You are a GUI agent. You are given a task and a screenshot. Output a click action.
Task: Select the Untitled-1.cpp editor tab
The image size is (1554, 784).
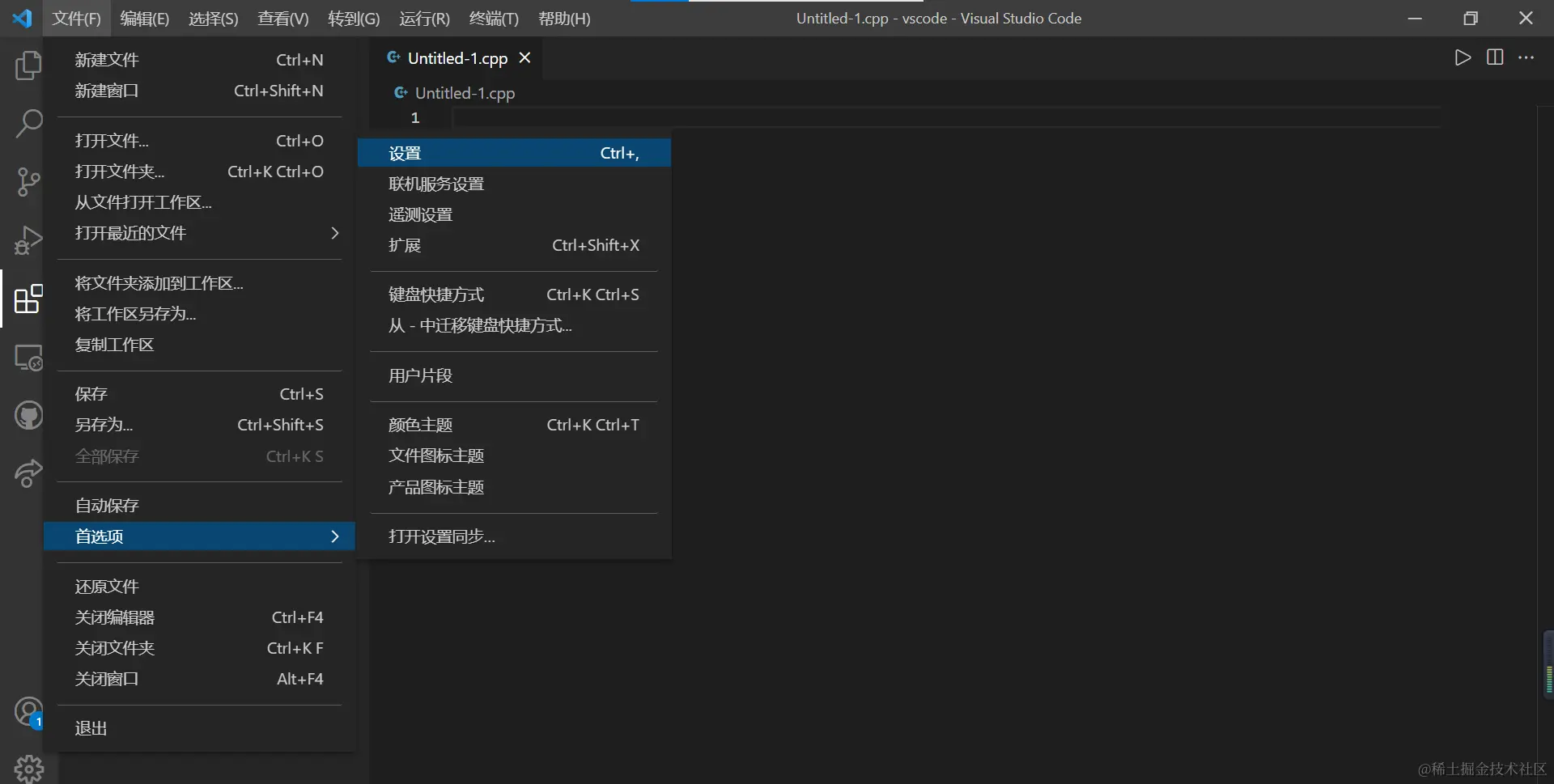(457, 58)
